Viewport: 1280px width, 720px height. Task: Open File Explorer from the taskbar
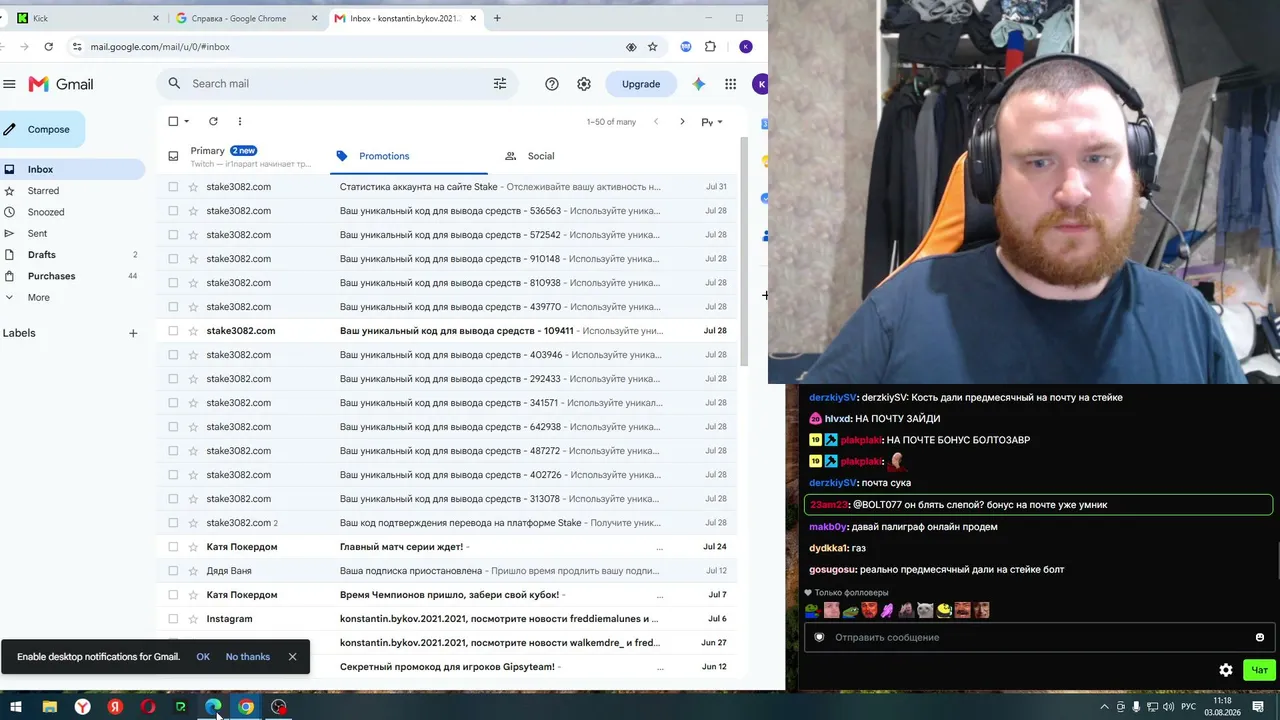[49, 707]
